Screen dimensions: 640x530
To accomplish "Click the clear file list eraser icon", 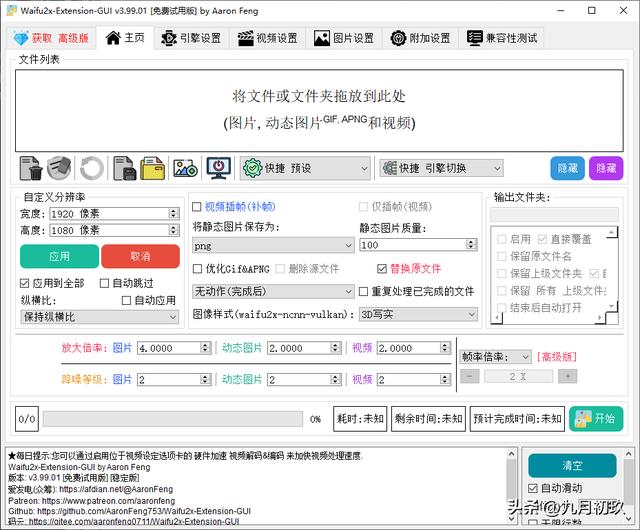I will [59, 168].
